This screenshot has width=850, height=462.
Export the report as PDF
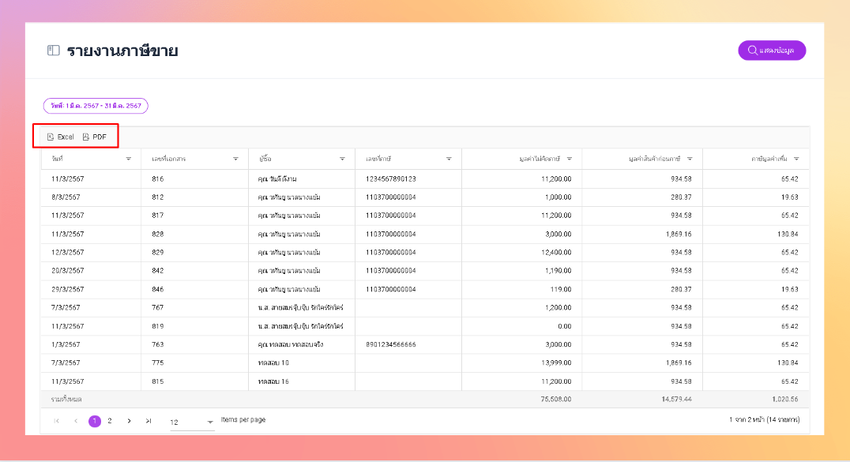point(94,137)
